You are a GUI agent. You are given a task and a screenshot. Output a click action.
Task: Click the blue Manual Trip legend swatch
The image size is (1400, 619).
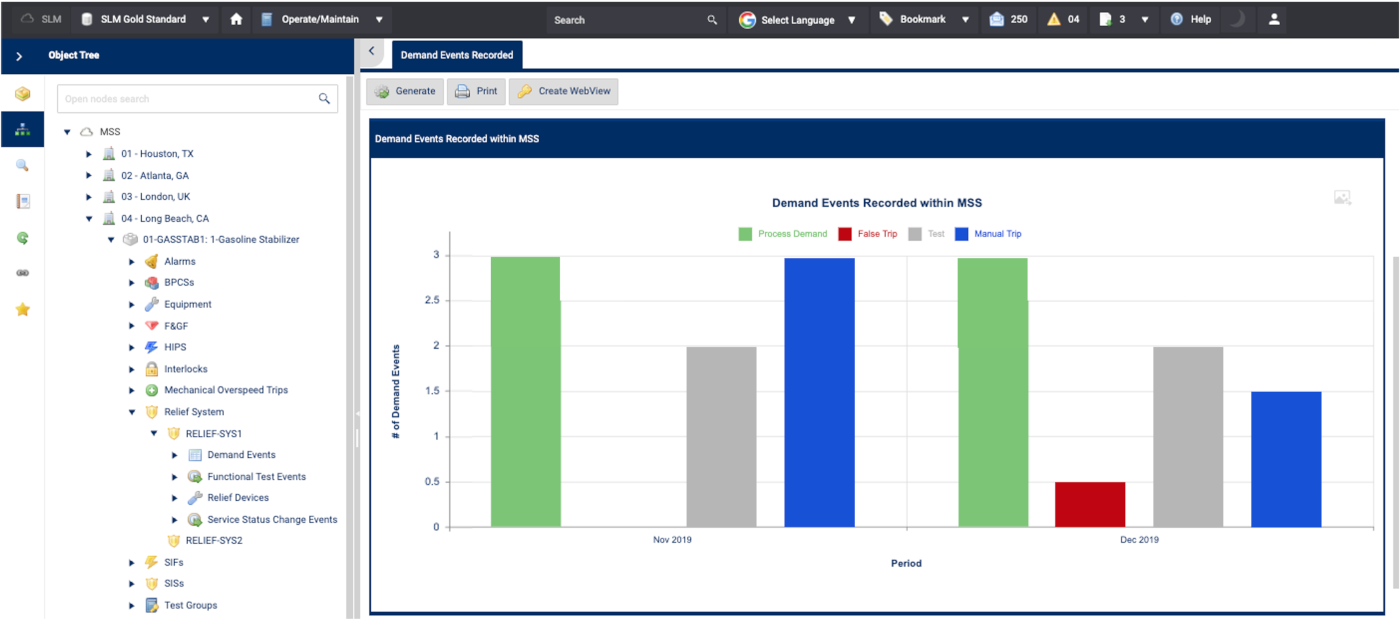click(x=961, y=234)
